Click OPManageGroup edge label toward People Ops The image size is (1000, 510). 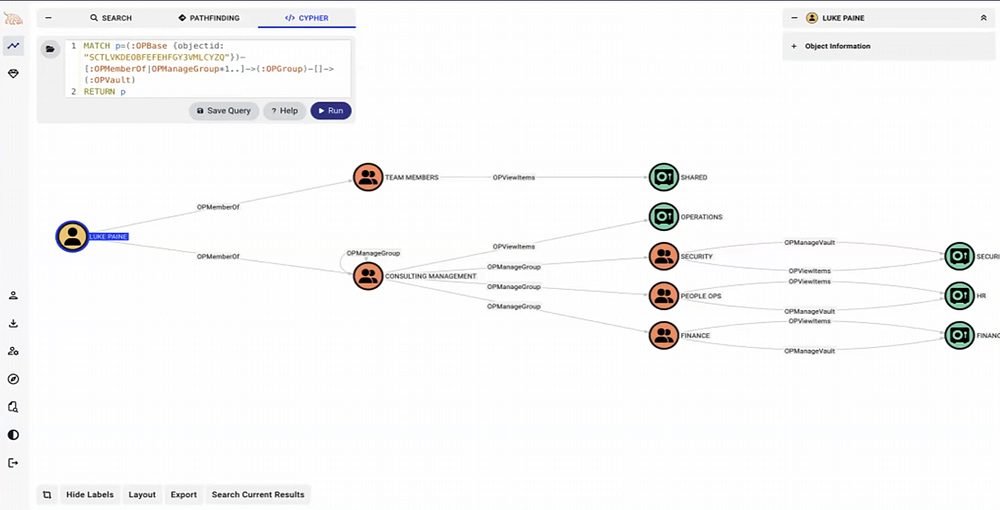pos(513,287)
